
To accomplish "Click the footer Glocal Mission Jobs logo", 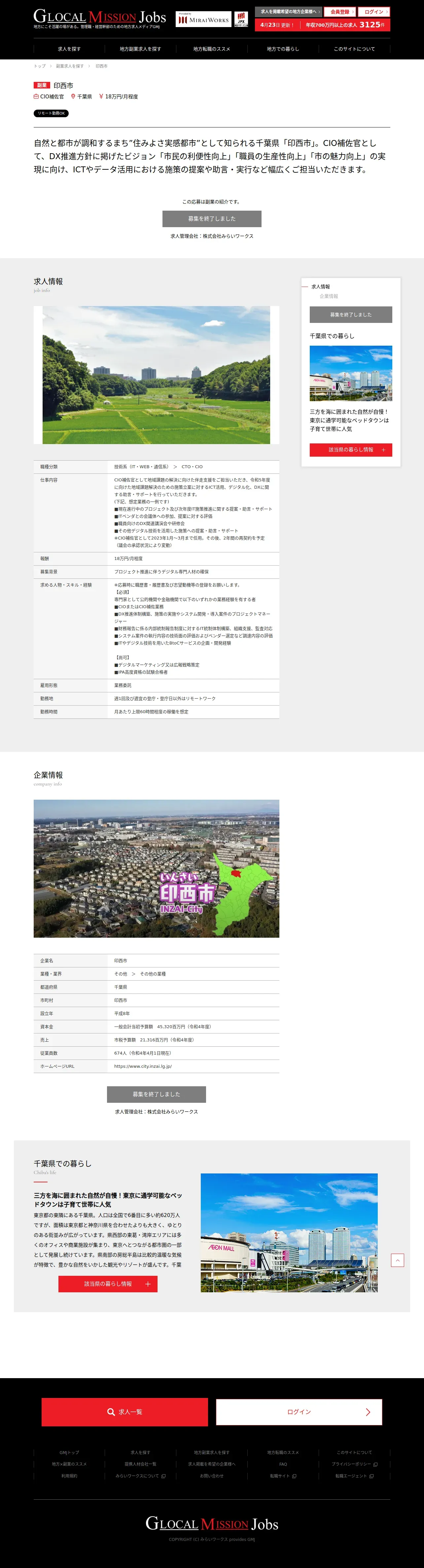I will (x=212, y=1523).
